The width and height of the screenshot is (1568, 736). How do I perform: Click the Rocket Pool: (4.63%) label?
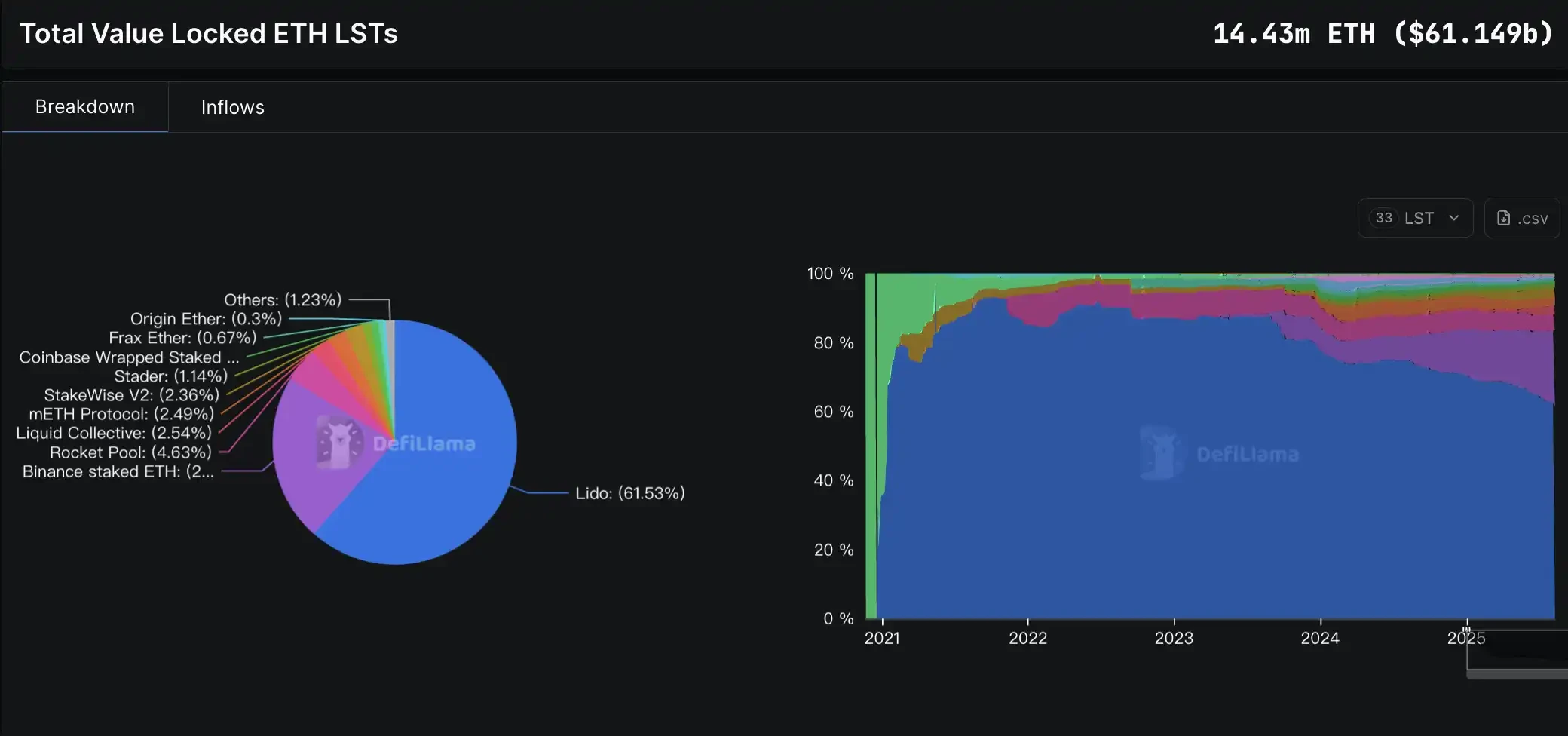[x=130, y=452]
